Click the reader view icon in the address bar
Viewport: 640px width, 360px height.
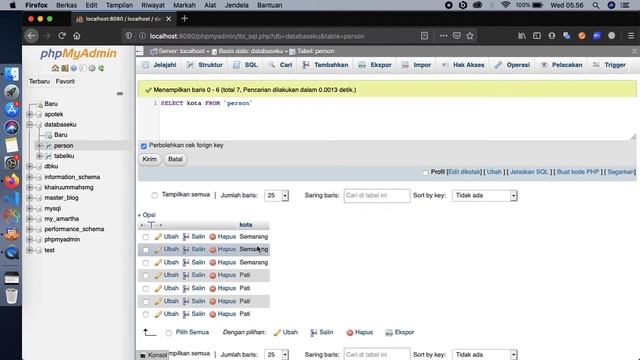[x=424, y=36]
